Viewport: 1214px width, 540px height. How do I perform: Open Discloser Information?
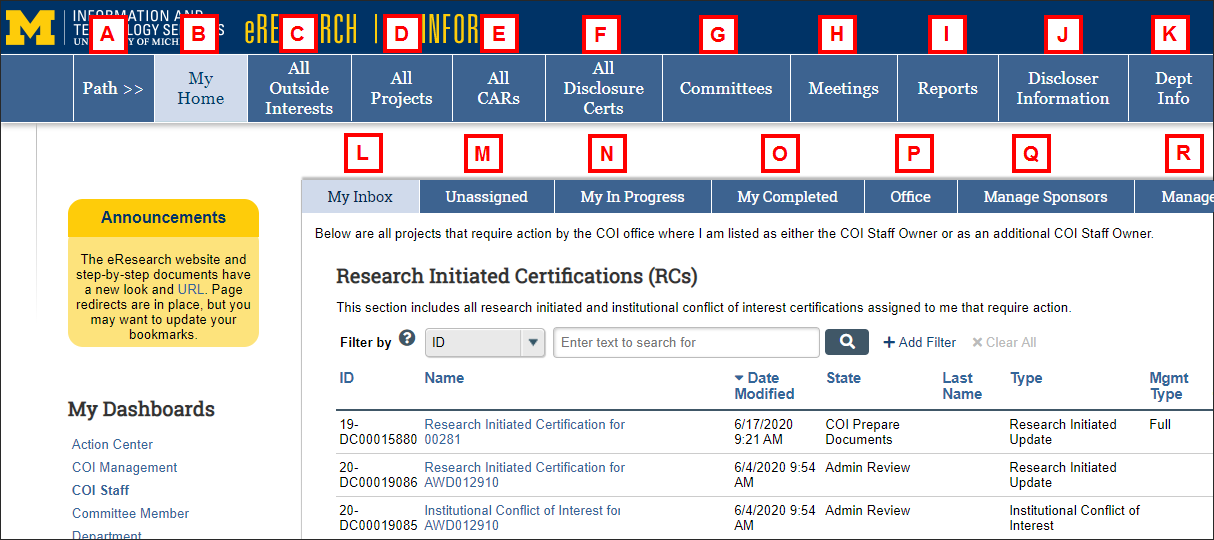1063,88
